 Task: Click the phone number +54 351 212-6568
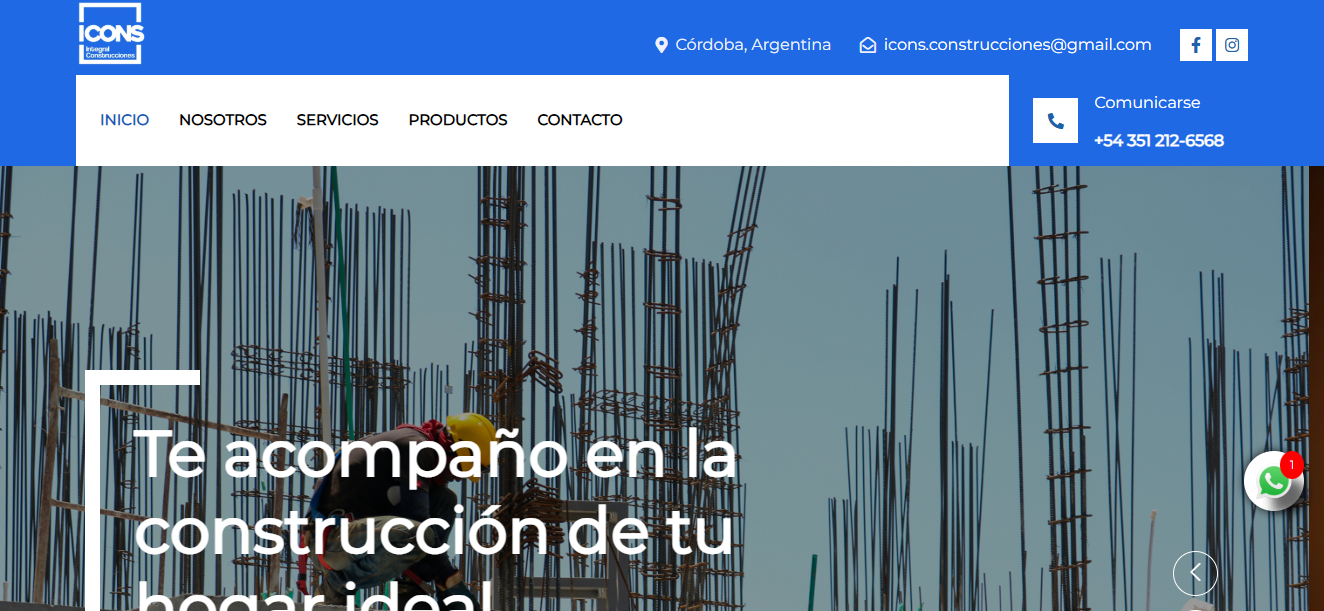click(x=1159, y=141)
